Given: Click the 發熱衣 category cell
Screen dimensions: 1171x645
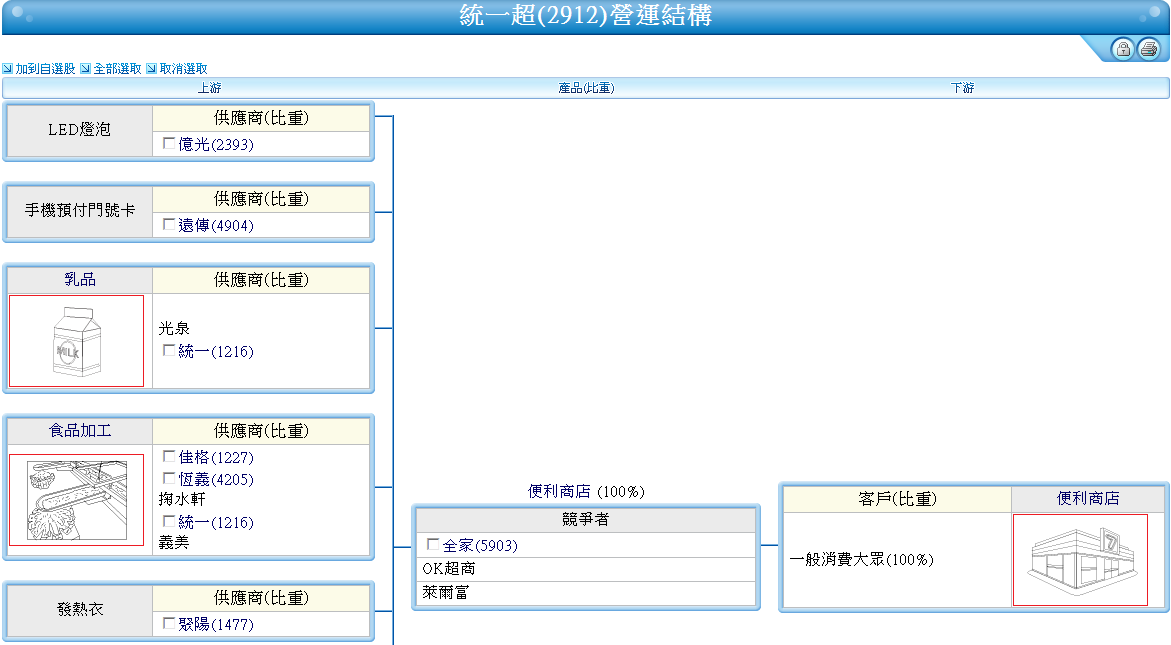Looking at the screenshot, I should tap(79, 609).
